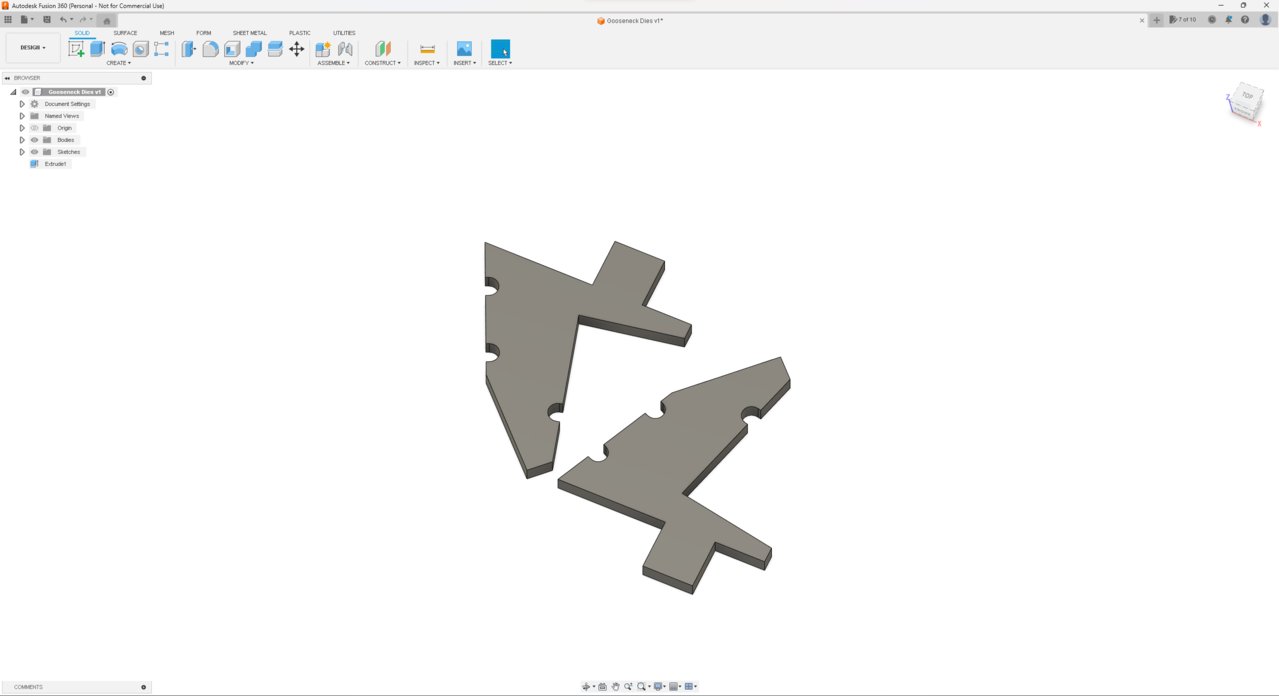Open the File menu icon
The width and height of the screenshot is (1279, 696).
point(26,19)
